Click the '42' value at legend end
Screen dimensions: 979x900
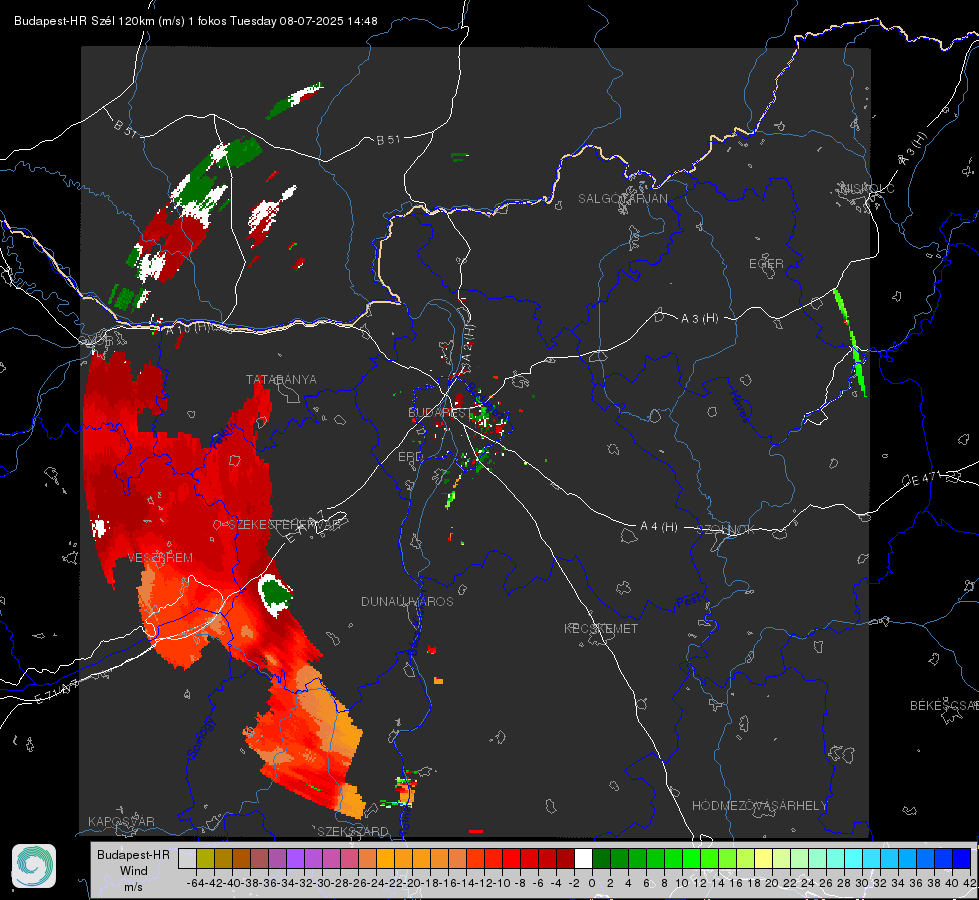(970, 883)
